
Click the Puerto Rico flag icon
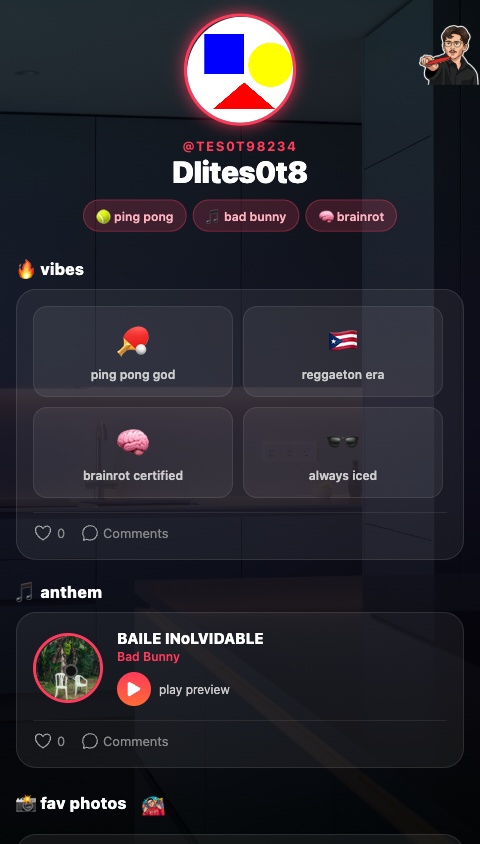coord(343,340)
